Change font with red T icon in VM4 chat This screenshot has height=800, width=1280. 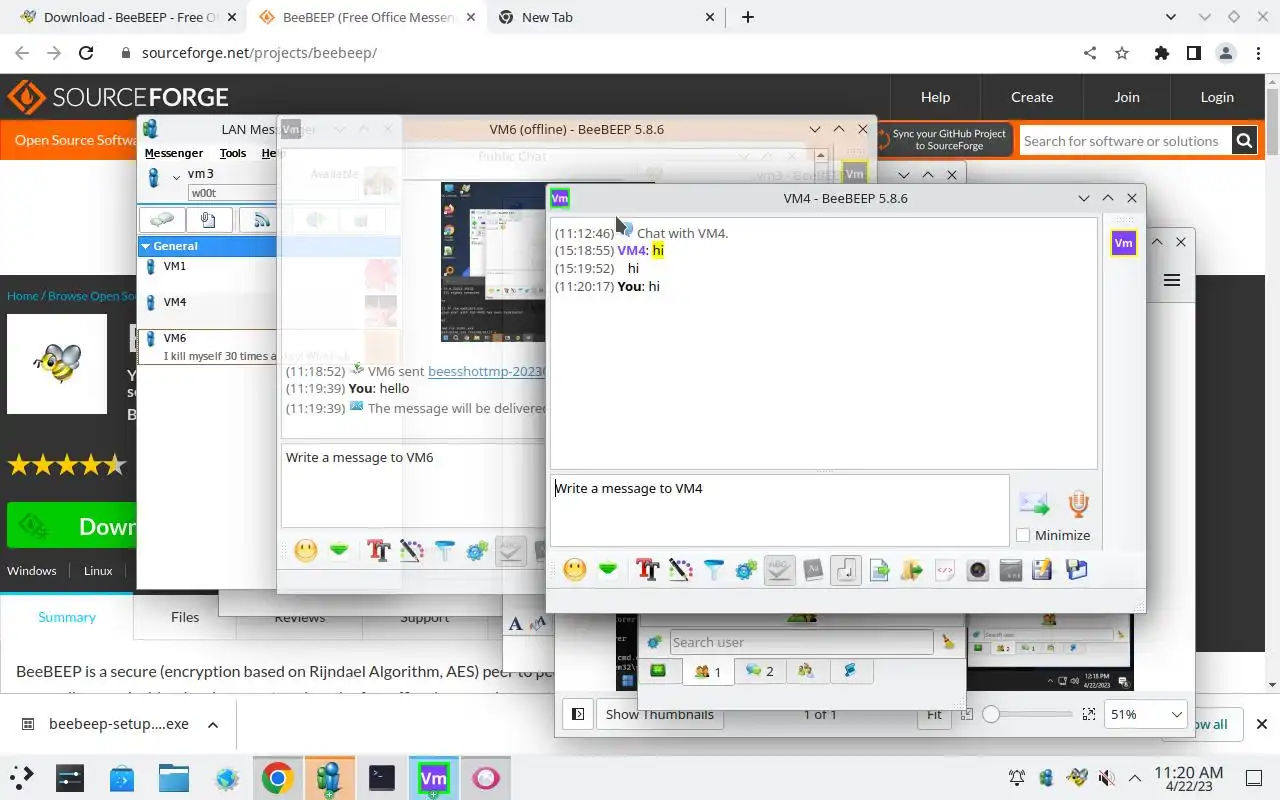(647, 570)
